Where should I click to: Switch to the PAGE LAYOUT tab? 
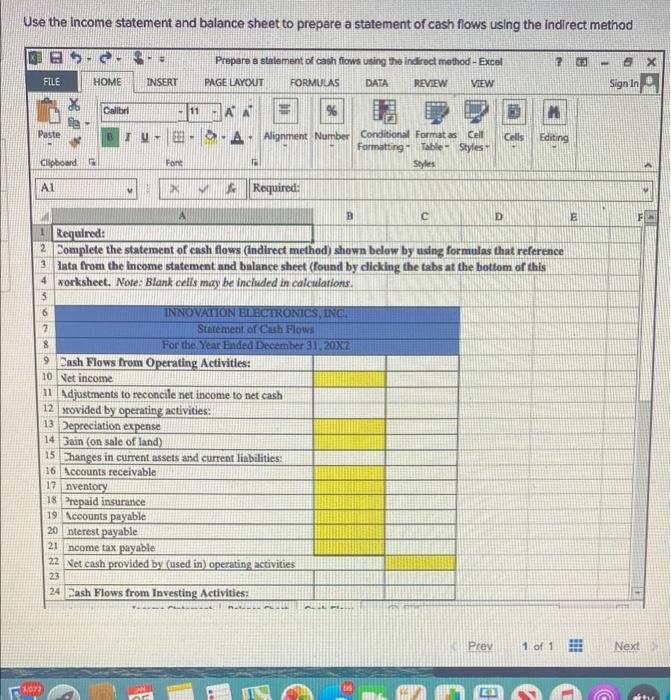coord(233,83)
